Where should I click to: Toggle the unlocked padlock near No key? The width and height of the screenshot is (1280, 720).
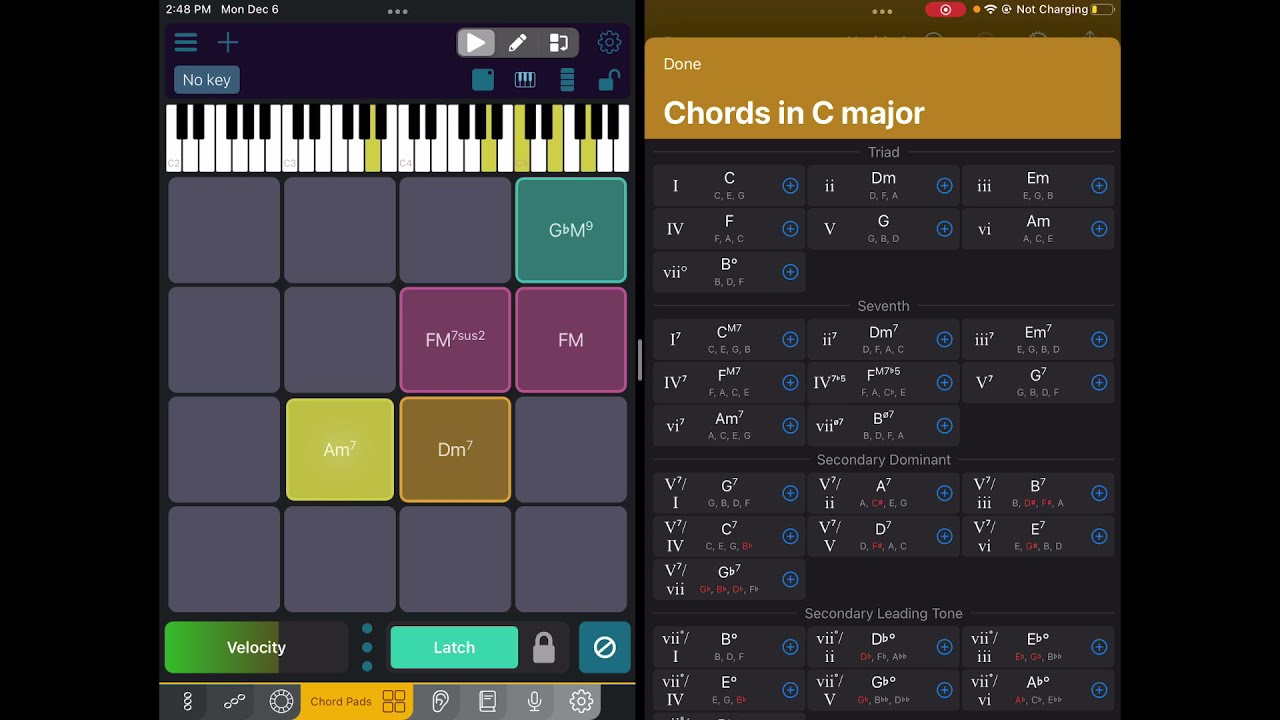click(x=609, y=80)
